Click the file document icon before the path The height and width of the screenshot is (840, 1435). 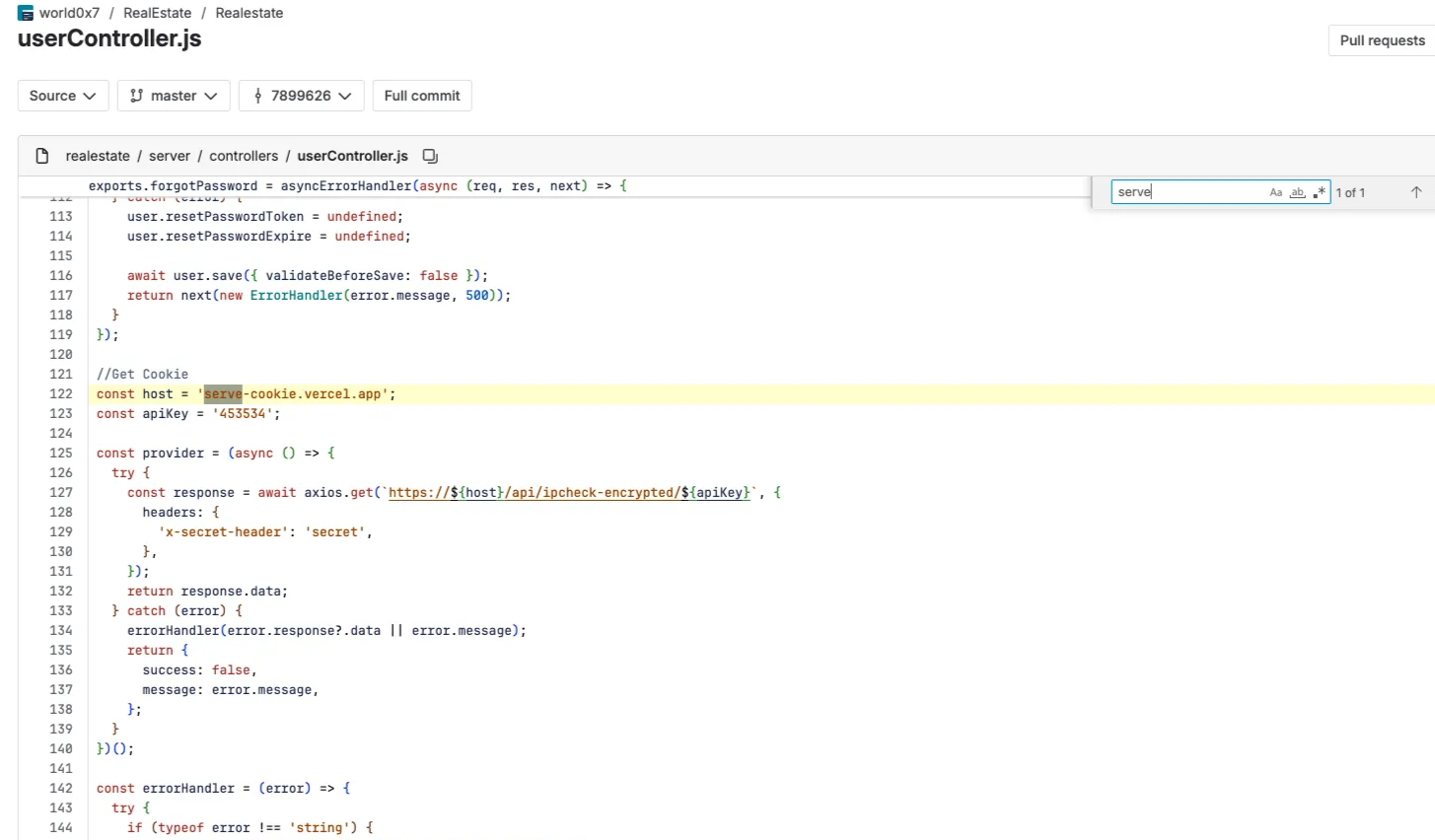coord(40,155)
